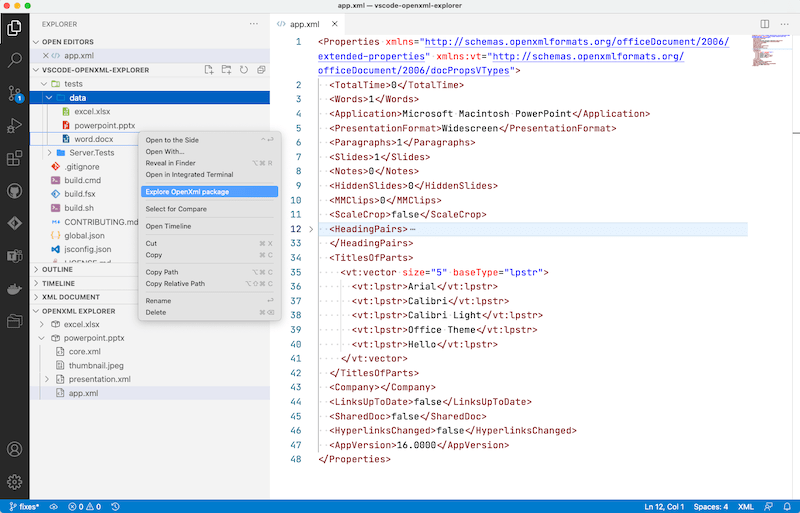Image resolution: width=800 pixels, height=513 pixels.
Task: Collapse all folders in explorer
Action: (260, 70)
